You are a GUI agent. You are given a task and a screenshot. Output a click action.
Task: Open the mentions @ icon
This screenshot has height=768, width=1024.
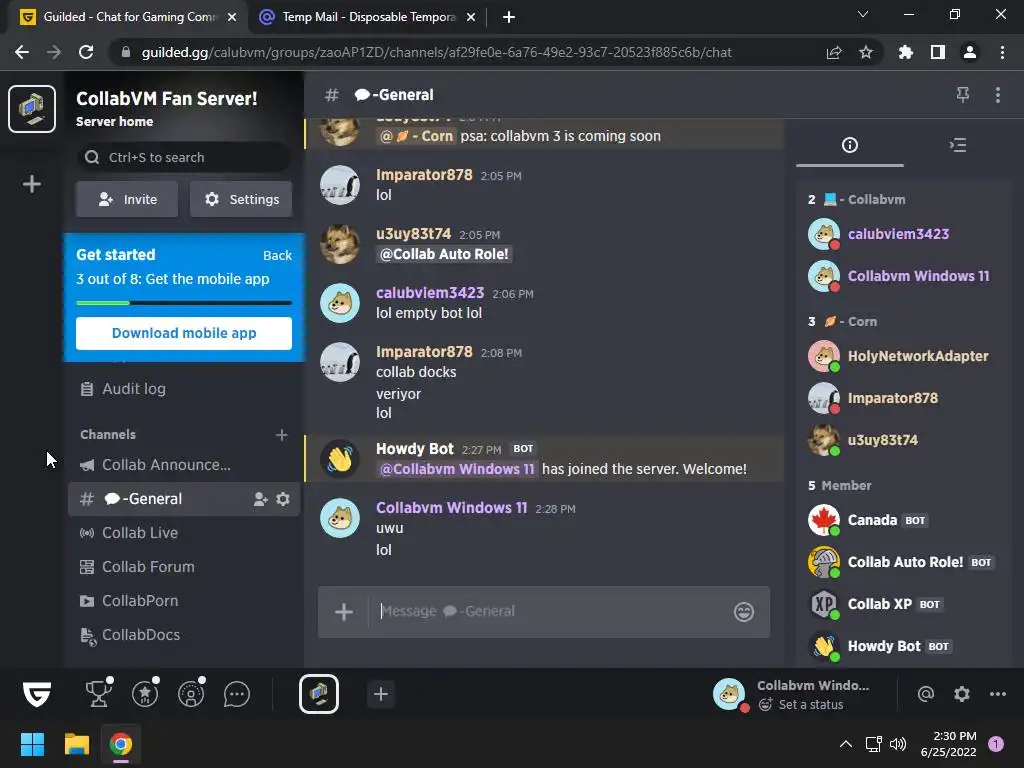click(x=925, y=694)
